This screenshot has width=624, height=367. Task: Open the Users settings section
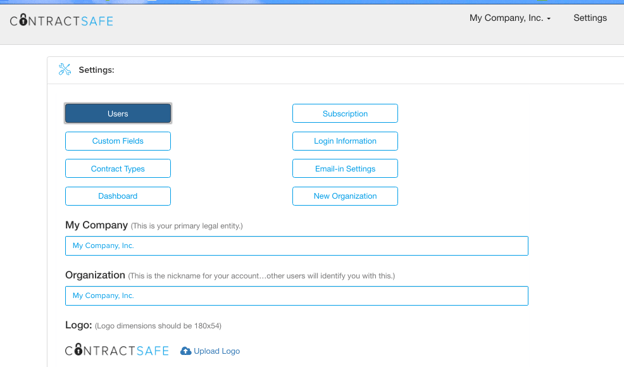click(118, 113)
